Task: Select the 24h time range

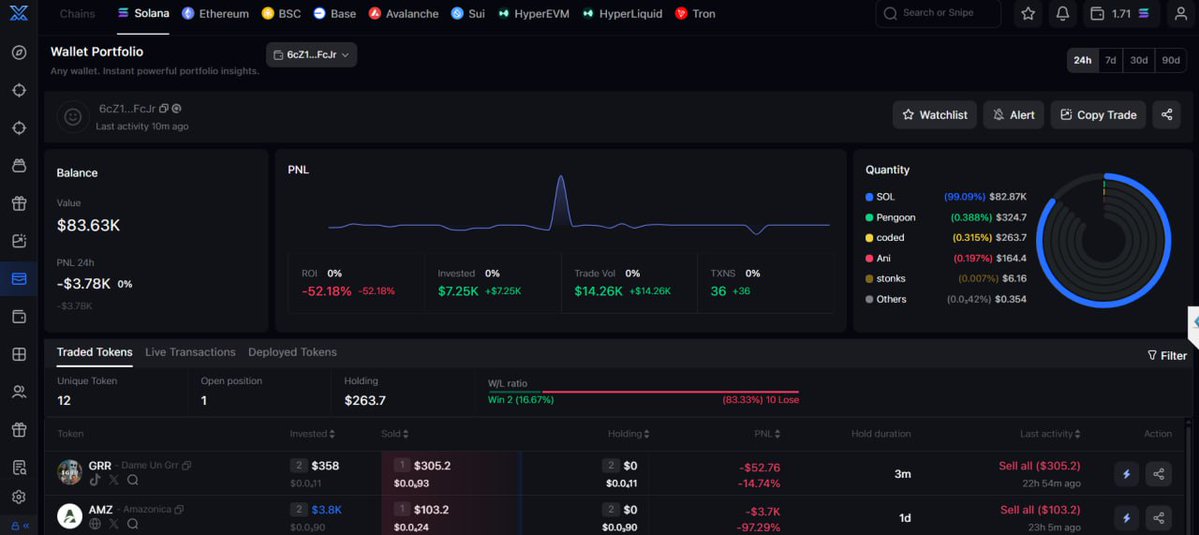Action: [x=1082, y=60]
